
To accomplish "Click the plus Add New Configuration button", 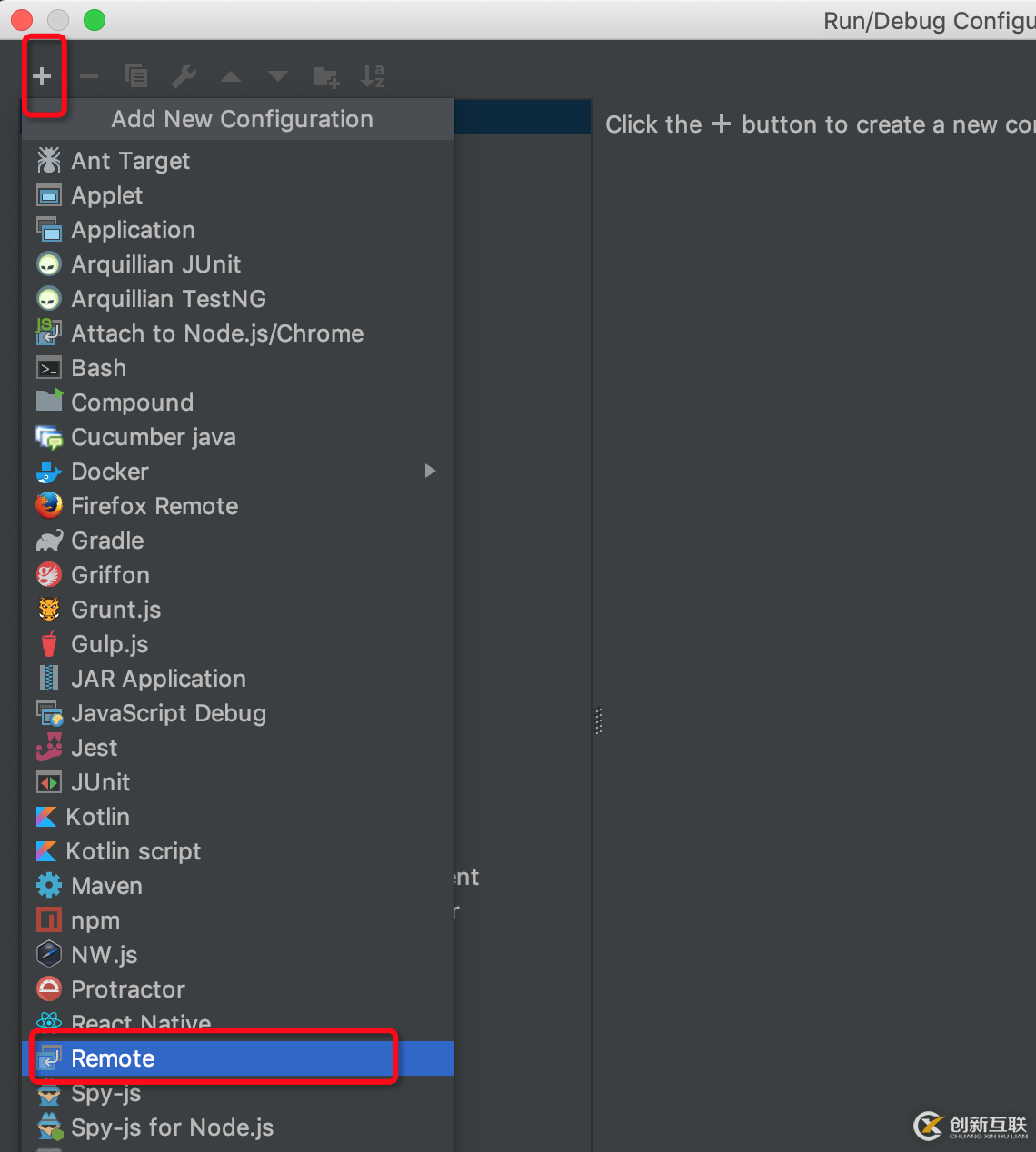I will click(x=42, y=76).
